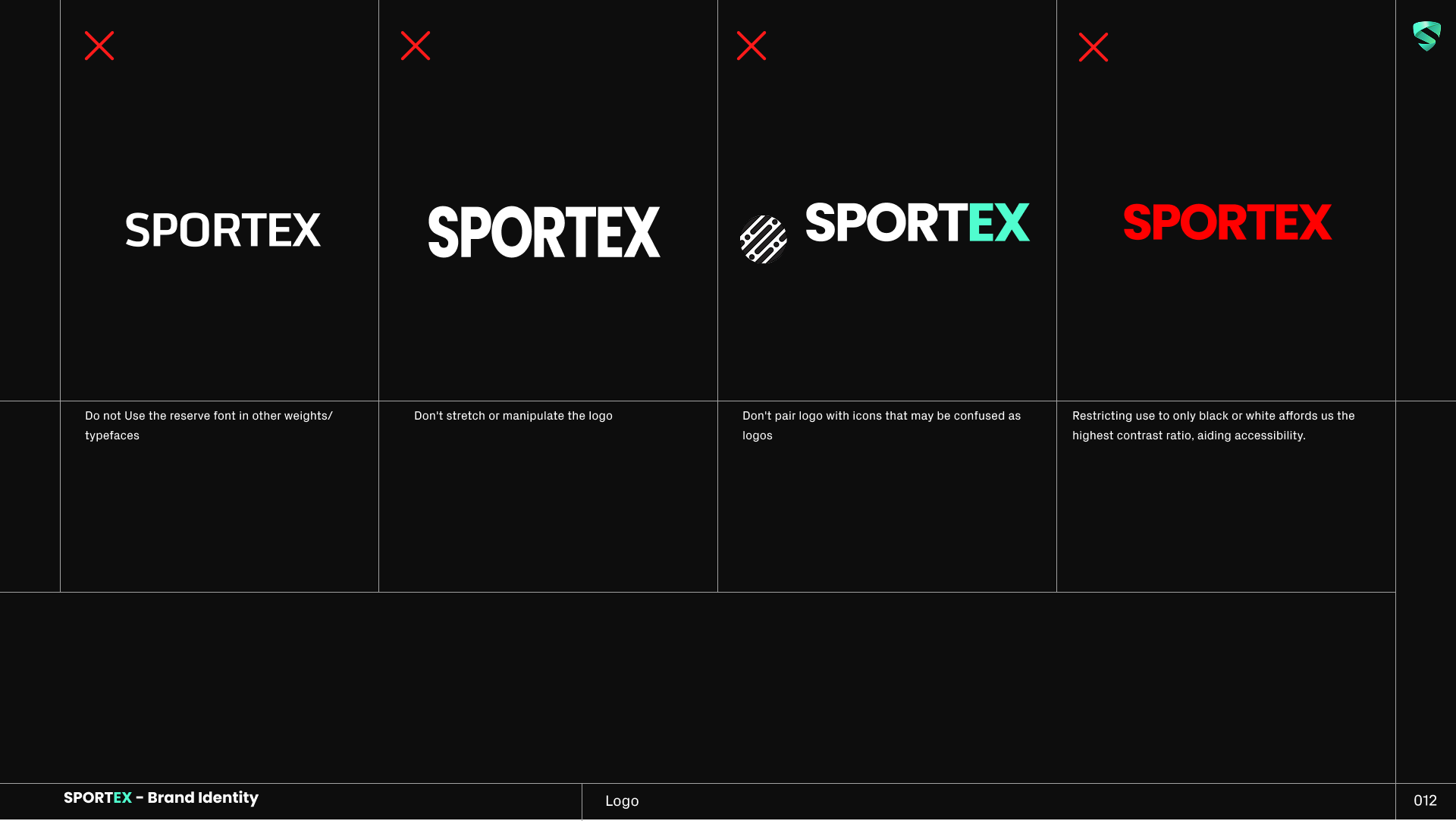This screenshot has height=821, width=1456.
Task: Click the word 'typefaces' in first caption
Action: click(x=112, y=436)
